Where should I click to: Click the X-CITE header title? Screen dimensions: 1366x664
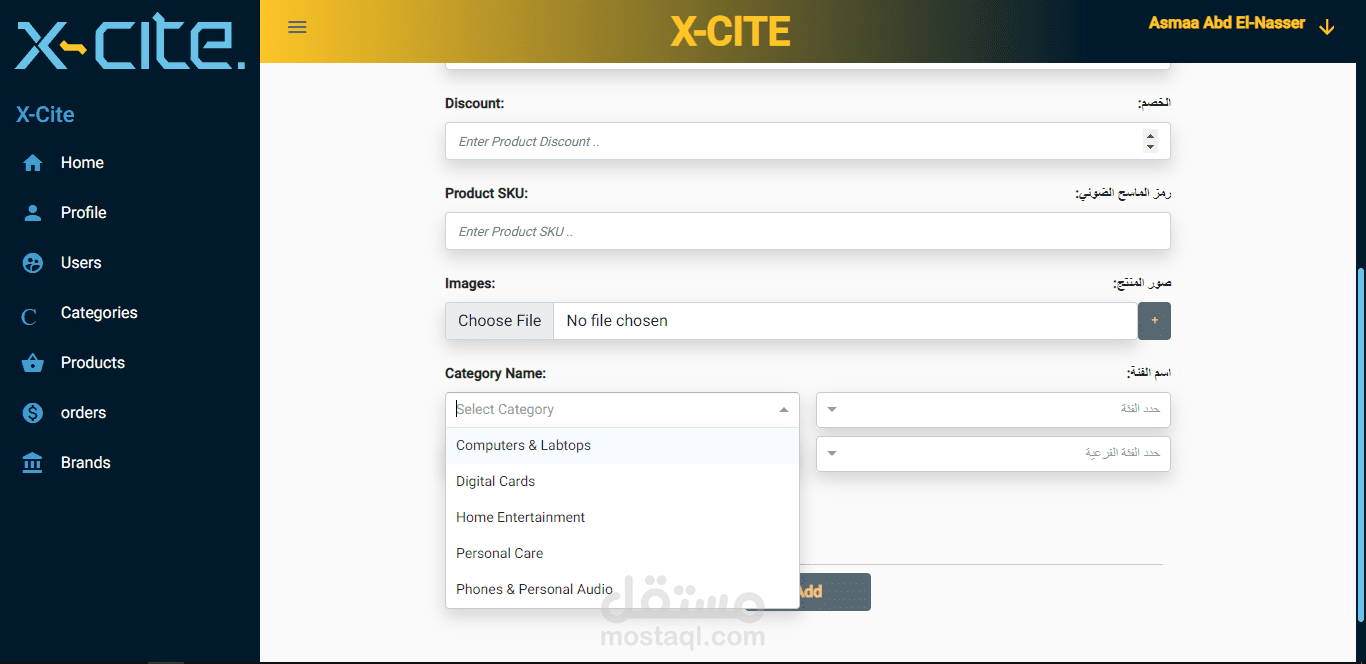click(730, 32)
